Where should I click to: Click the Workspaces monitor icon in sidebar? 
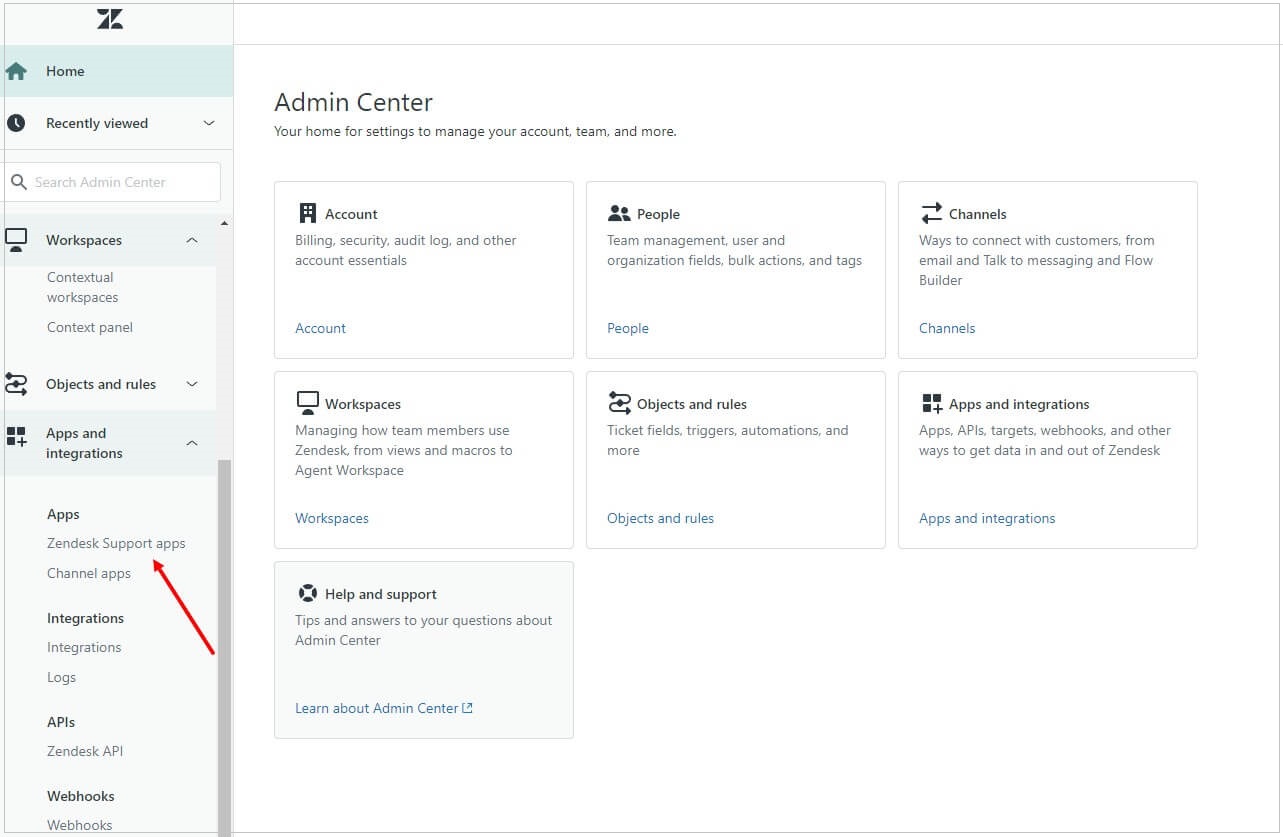pos(16,240)
